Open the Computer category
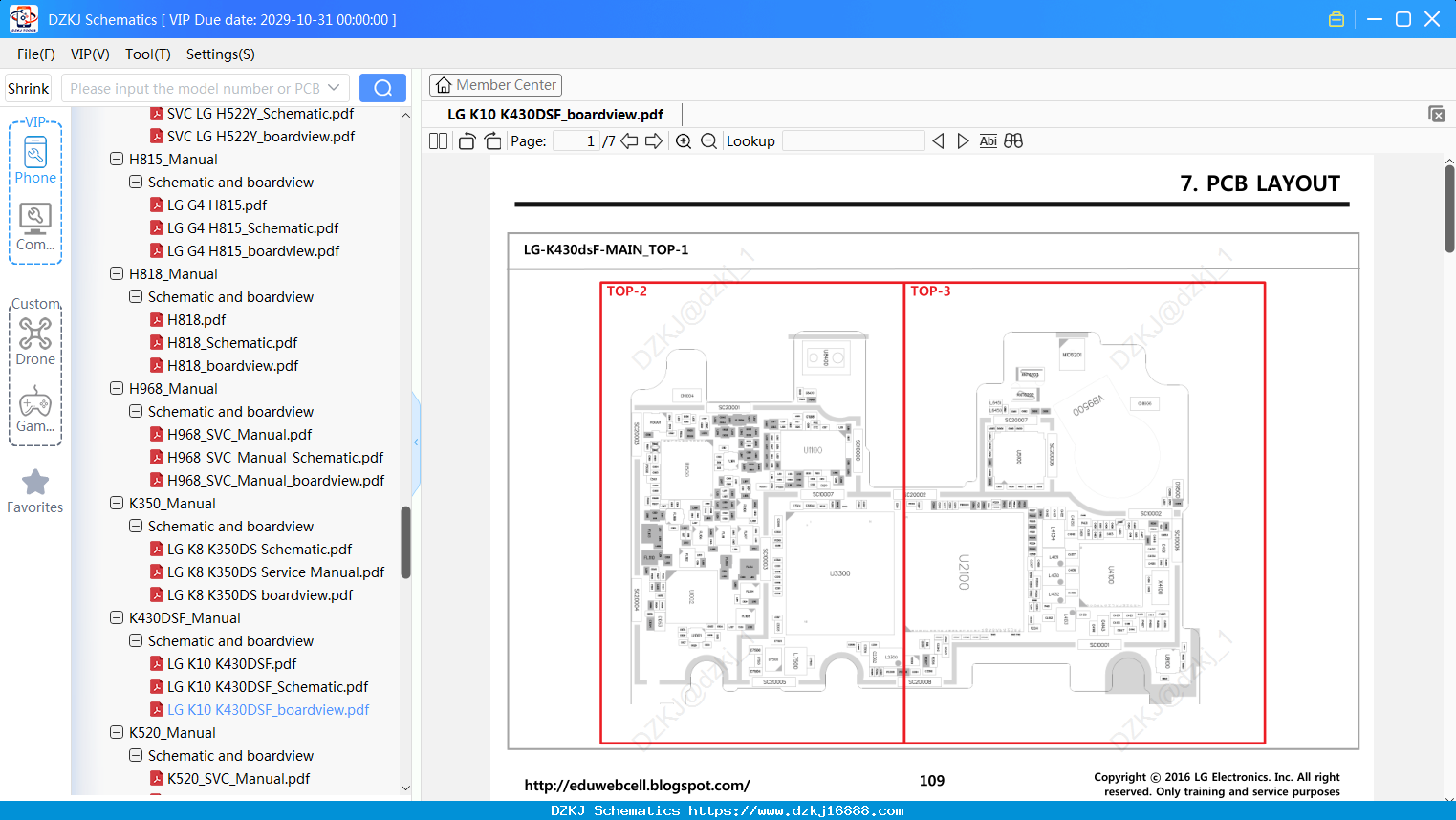This screenshot has width=1456, height=820. (35, 227)
